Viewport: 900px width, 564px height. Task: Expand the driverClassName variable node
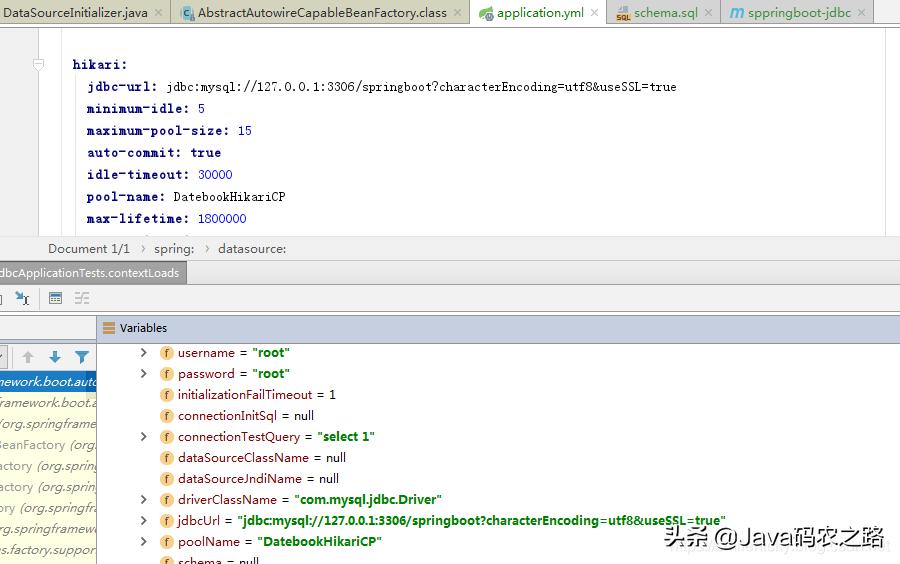[x=143, y=499]
